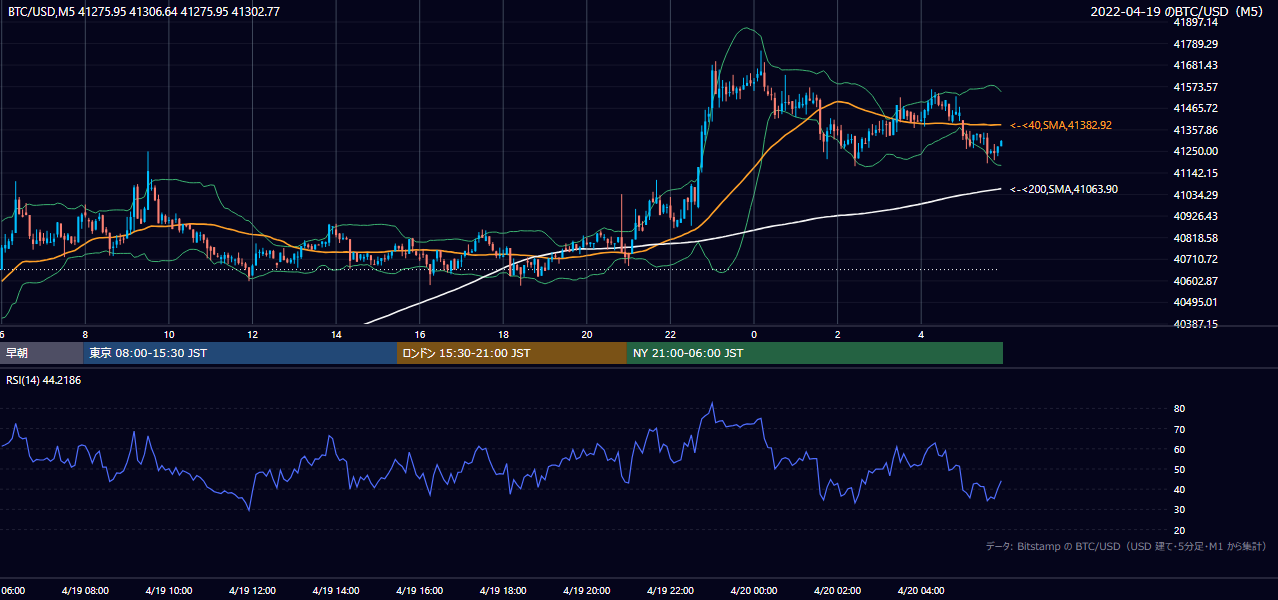Click the RSI(14) 44.2186 indicator label
This screenshot has width=1278, height=600.
pyautogui.click(x=44, y=379)
